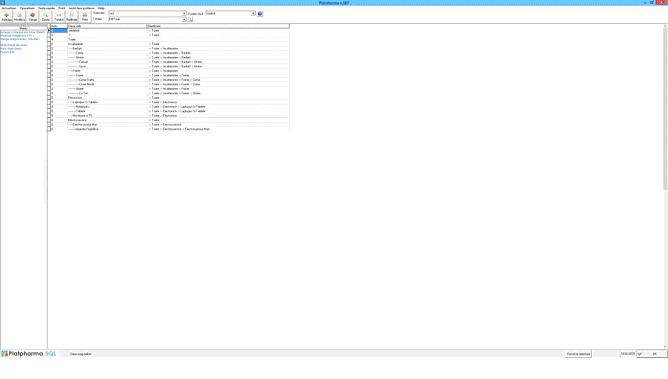The width and height of the screenshot is (668, 379).
Task: Tick the checkbox of the Femei row
Action: coord(49,71)
